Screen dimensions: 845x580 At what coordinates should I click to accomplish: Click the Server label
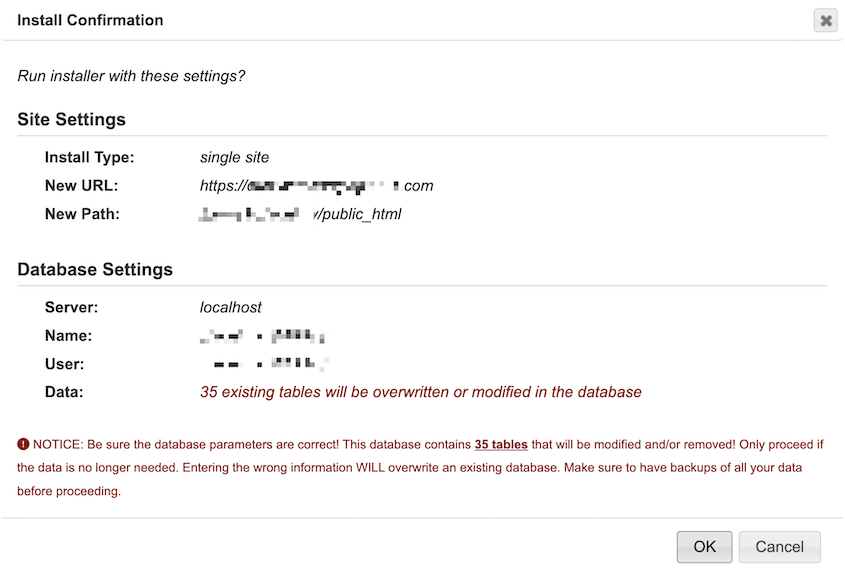(x=72, y=307)
